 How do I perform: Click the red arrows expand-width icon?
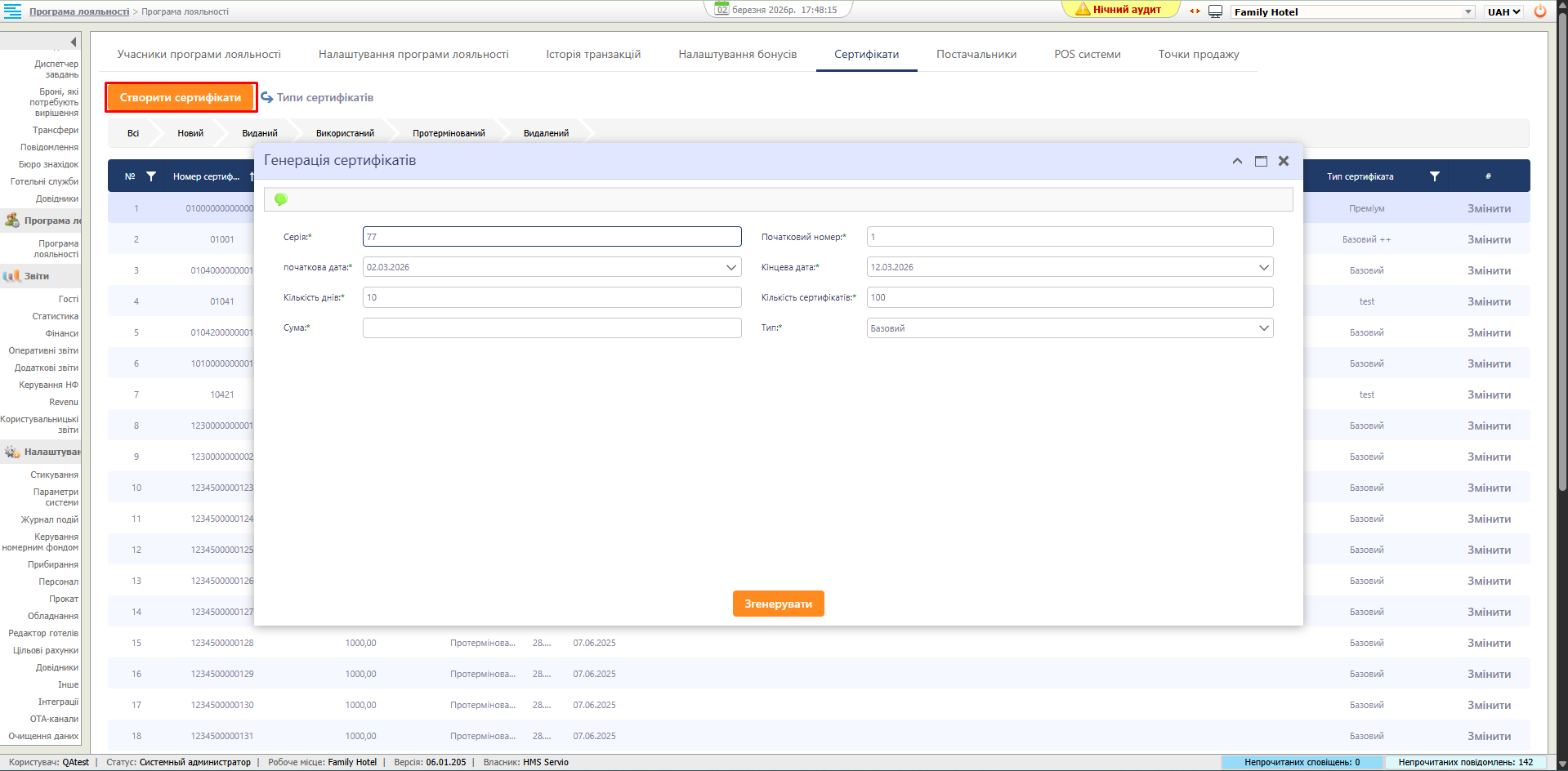(x=1195, y=11)
